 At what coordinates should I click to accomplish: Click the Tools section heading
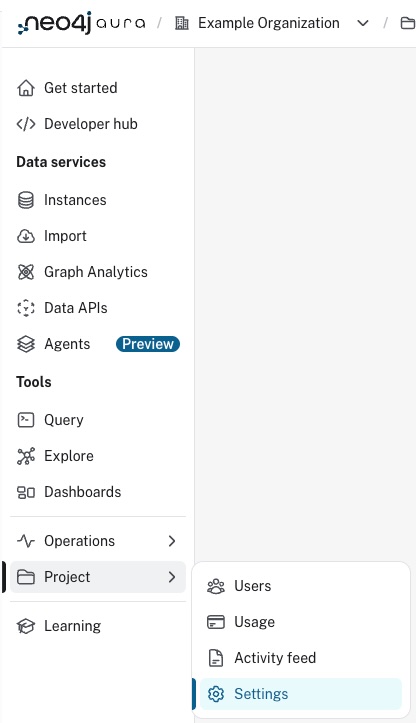(x=34, y=382)
